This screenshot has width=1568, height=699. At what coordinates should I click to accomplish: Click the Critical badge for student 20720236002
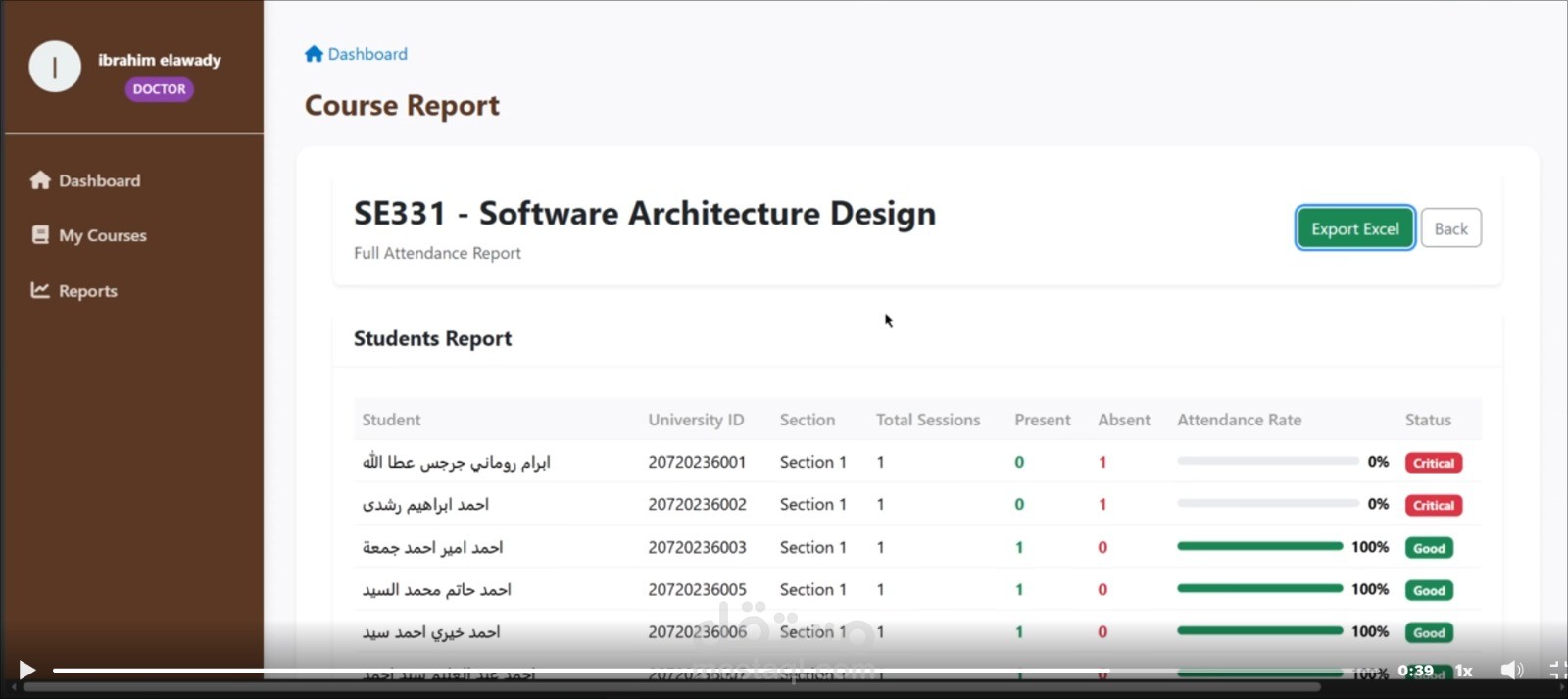point(1434,505)
